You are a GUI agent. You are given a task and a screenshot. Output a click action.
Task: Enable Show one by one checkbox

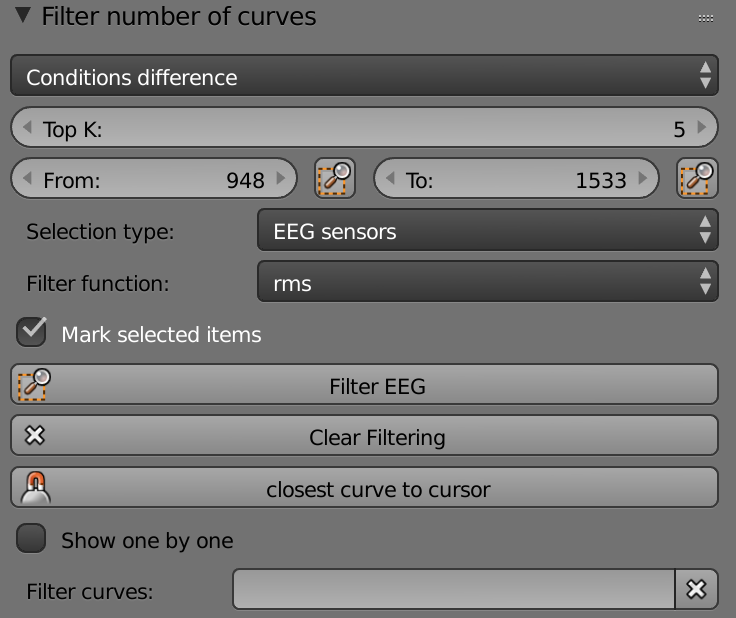click(31, 538)
